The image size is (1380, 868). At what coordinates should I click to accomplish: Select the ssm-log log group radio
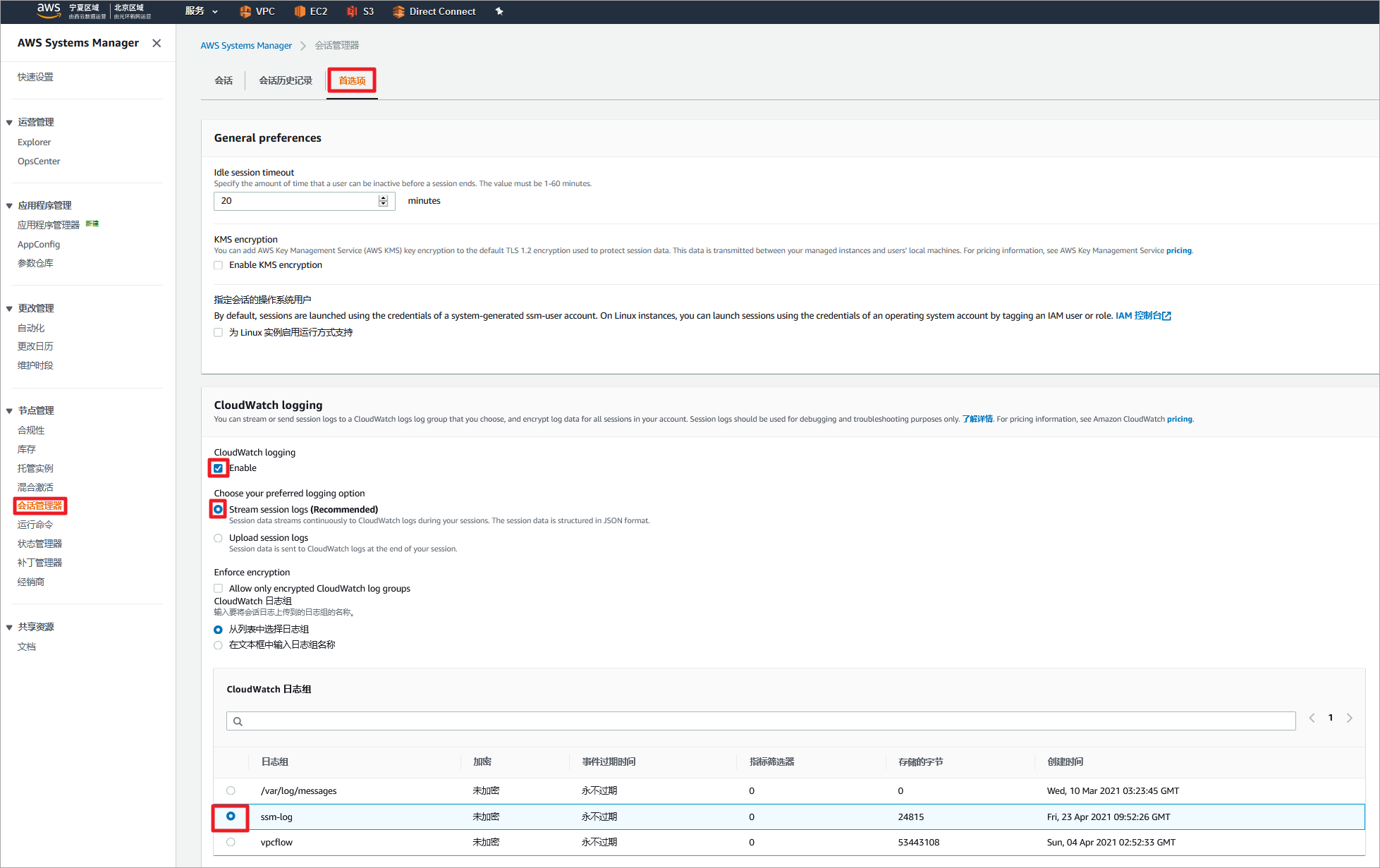tap(231, 816)
